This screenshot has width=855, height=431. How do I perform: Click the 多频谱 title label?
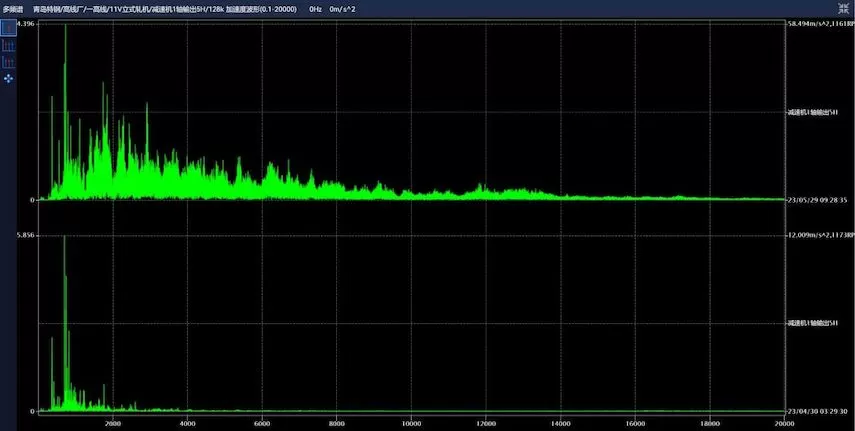pos(13,8)
